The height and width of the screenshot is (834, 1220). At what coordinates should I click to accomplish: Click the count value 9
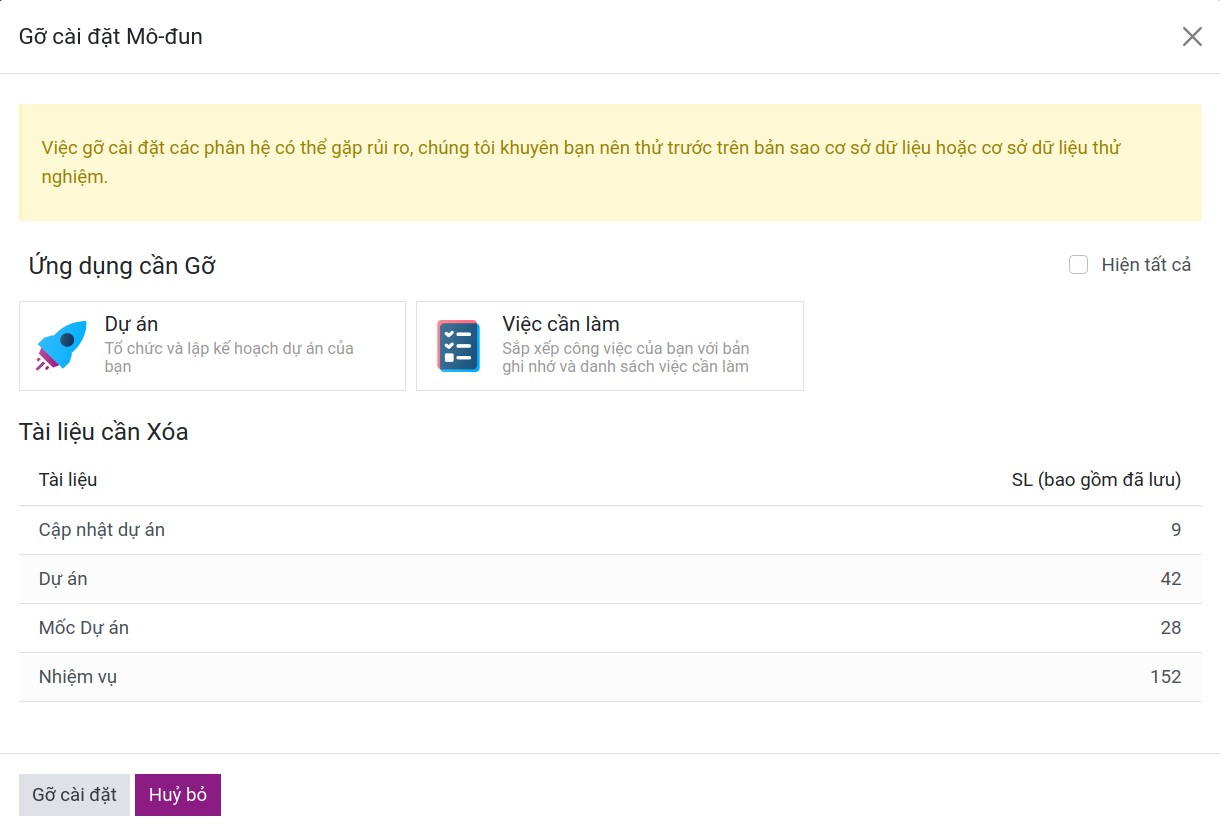[1176, 530]
